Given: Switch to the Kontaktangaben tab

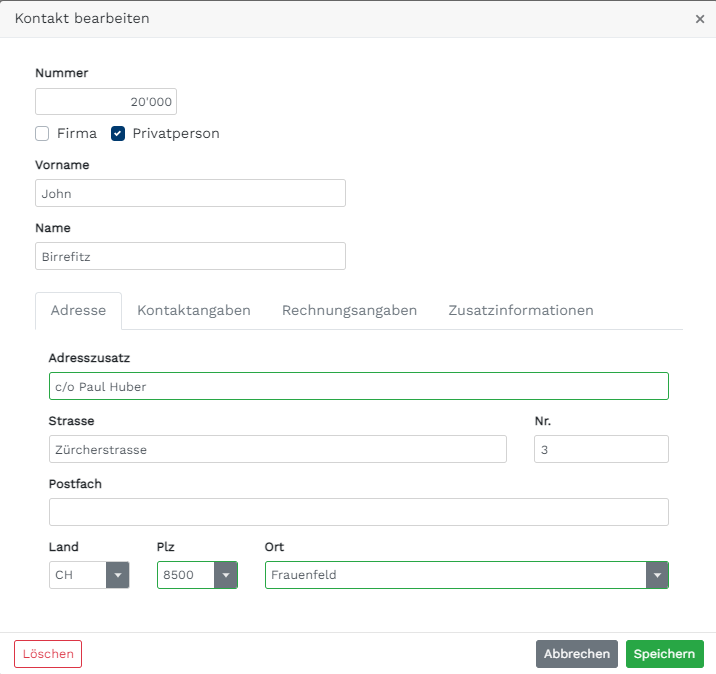Looking at the screenshot, I should pos(194,311).
